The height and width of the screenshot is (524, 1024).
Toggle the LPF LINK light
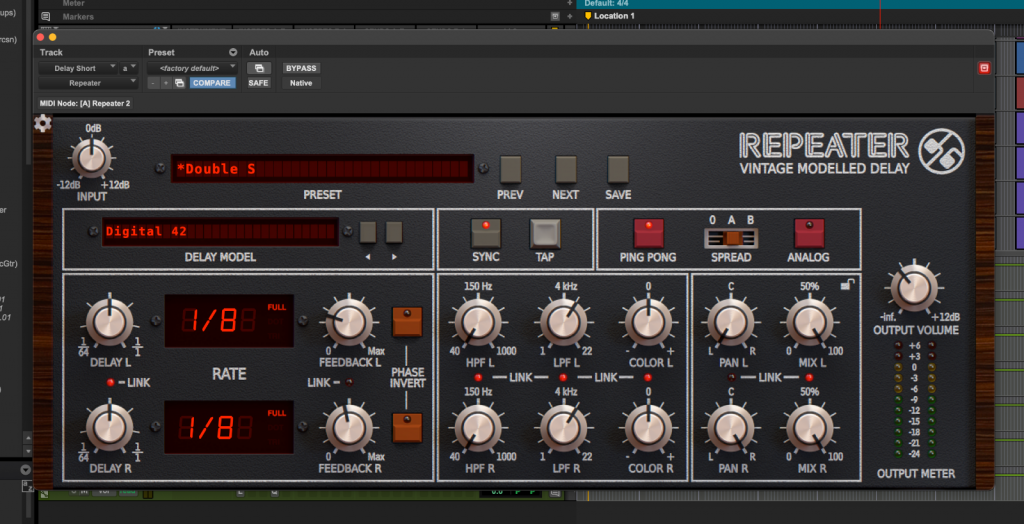point(563,378)
